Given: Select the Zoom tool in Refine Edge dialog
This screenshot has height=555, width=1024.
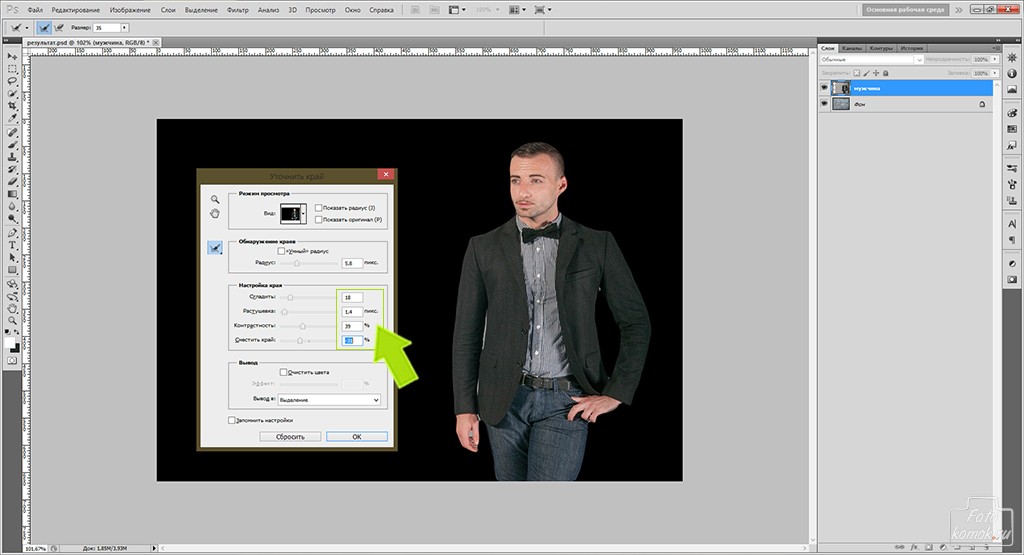Looking at the screenshot, I should [x=214, y=199].
